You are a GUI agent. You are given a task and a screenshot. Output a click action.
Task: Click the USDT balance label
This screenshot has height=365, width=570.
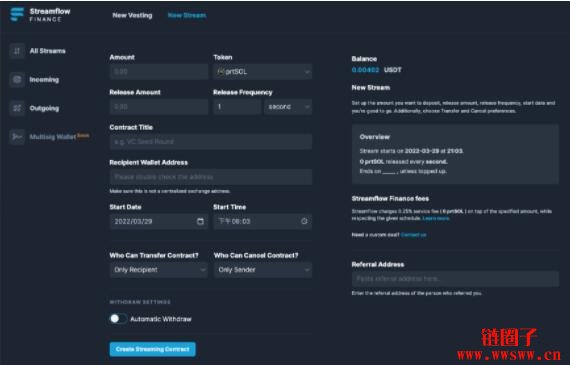393,70
